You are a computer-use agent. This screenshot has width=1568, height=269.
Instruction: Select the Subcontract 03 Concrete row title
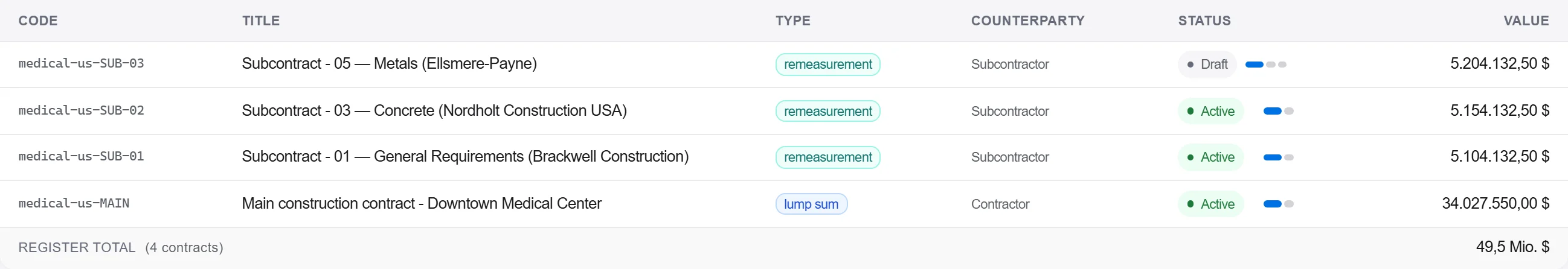(x=434, y=110)
